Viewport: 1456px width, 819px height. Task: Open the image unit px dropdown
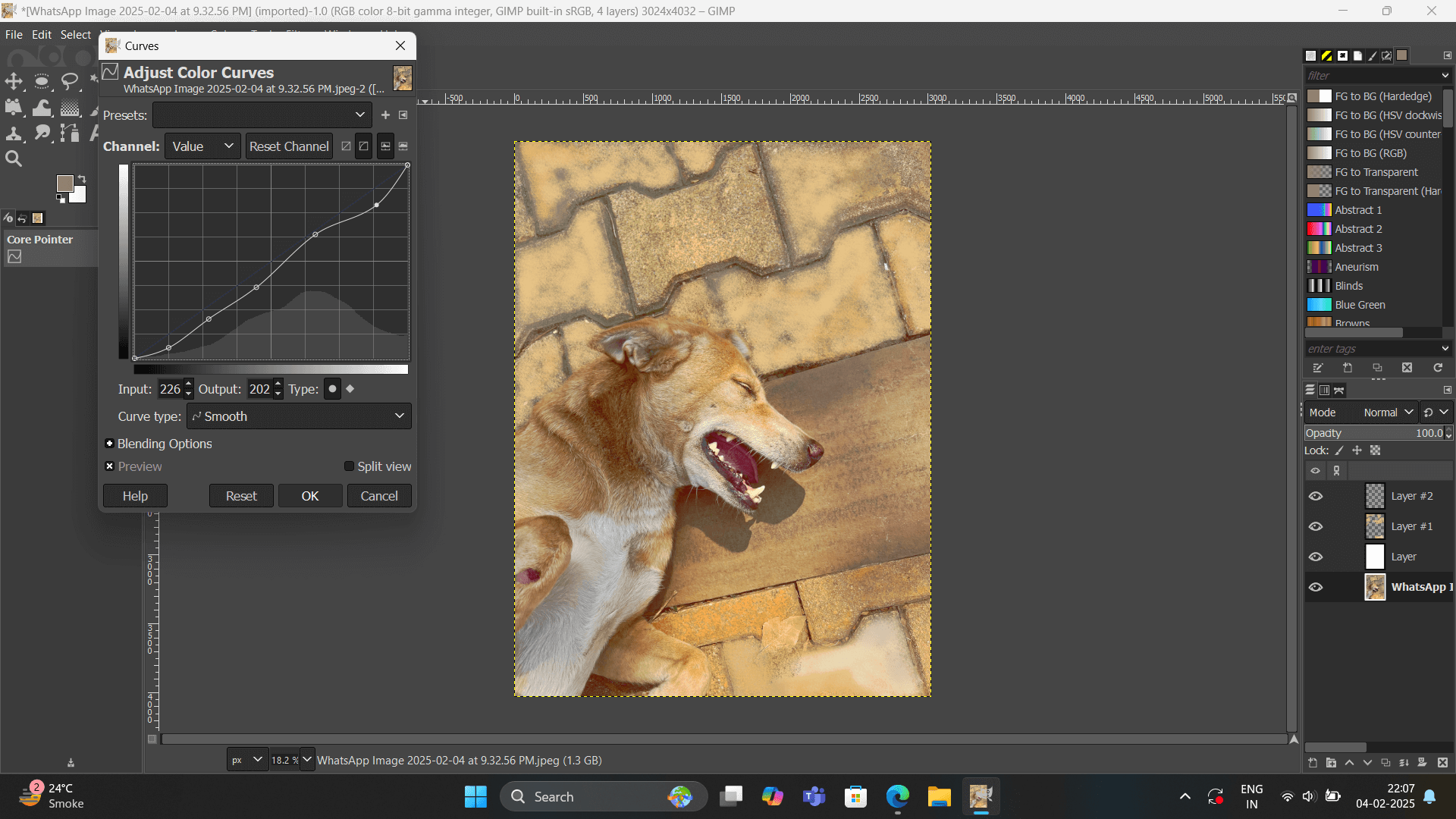pos(247,759)
